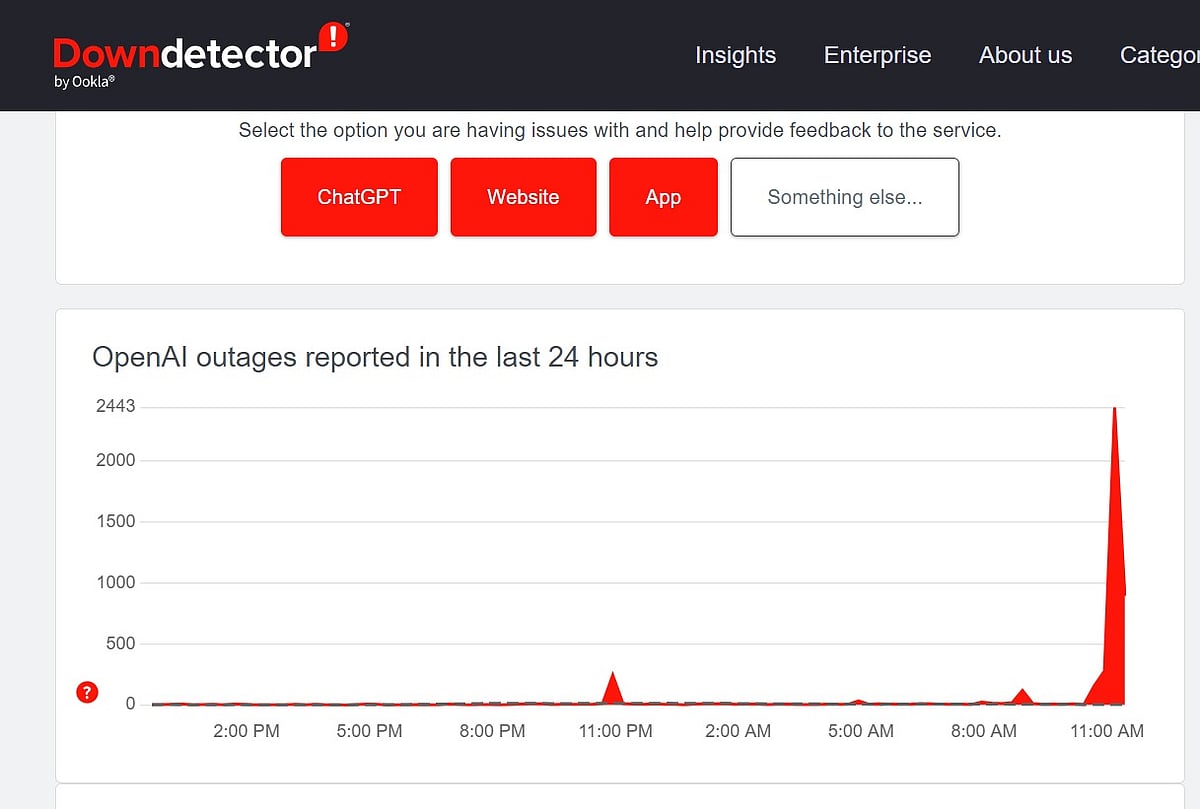The height and width of the screenshot is (809, 1200).
Task: Report an issue with ChatGPT
Action: 359,197
